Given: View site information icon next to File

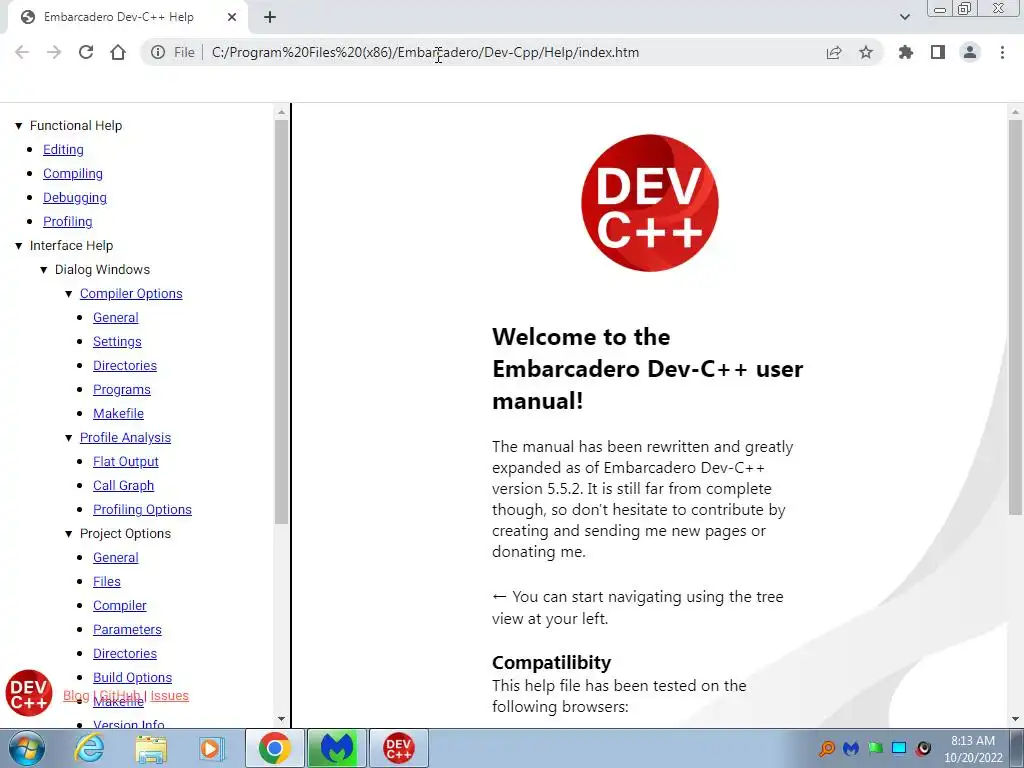Looking at the screenshot, I should (158, 52).
